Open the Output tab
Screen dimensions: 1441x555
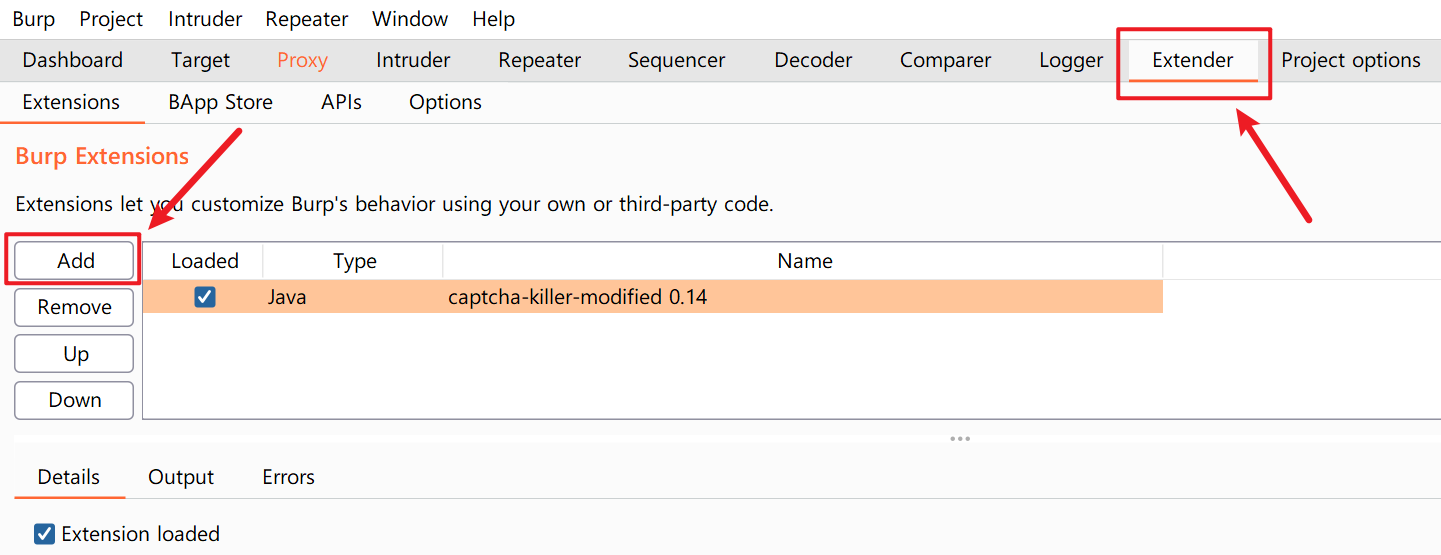pyautogui.click(x=181, y=477)
